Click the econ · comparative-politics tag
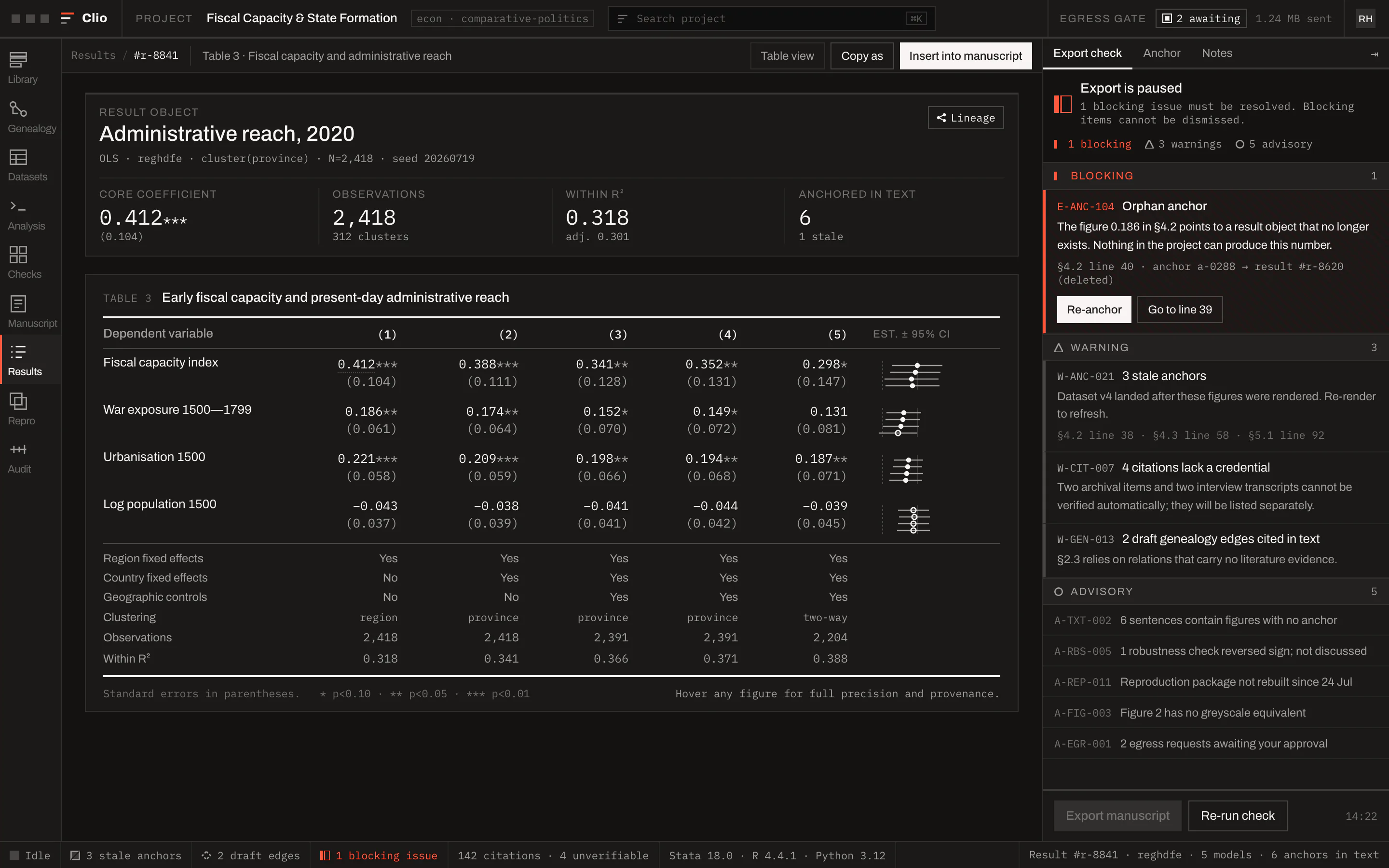 (502, 18)
